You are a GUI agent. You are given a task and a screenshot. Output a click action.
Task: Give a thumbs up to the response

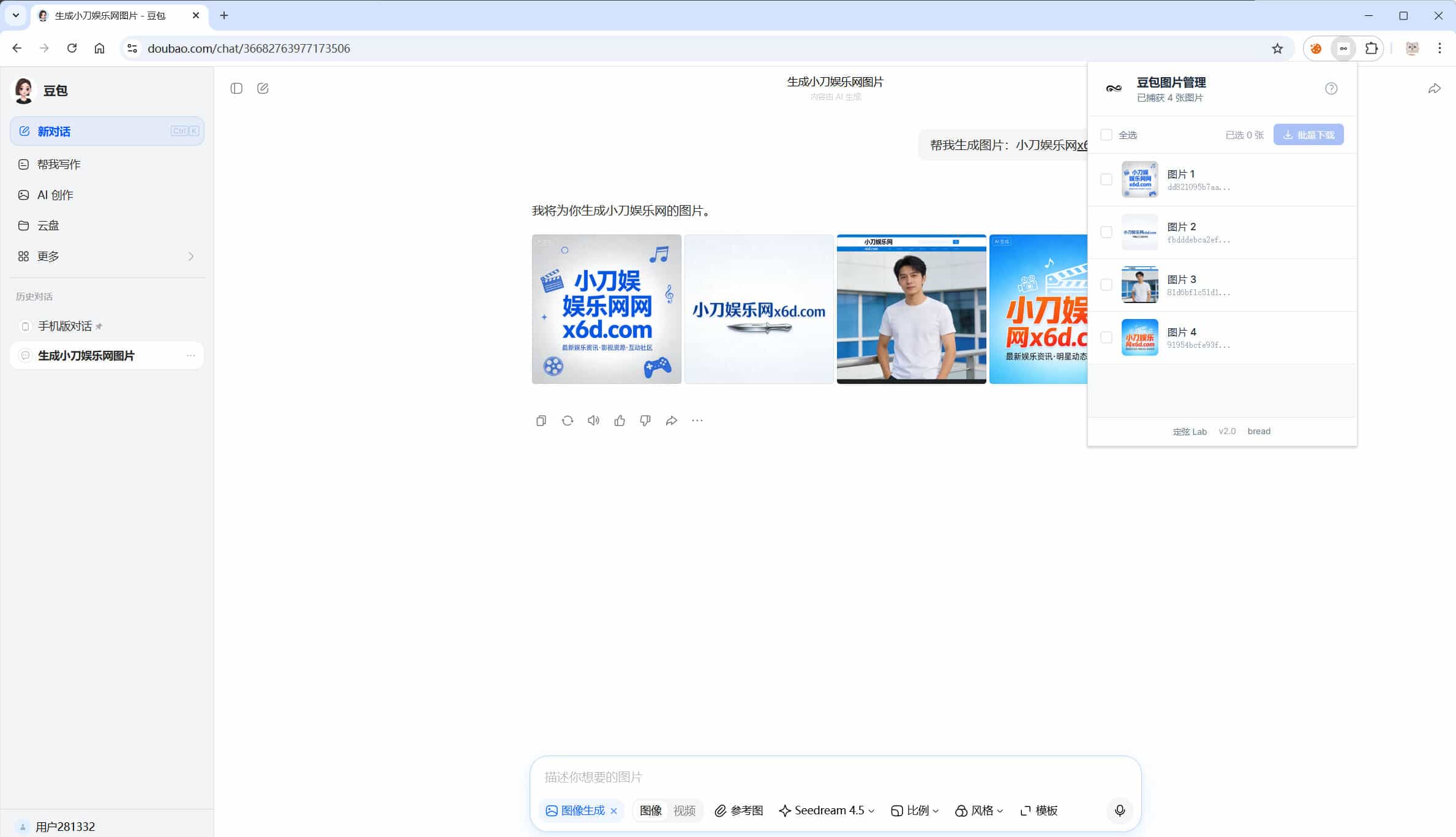620,420
